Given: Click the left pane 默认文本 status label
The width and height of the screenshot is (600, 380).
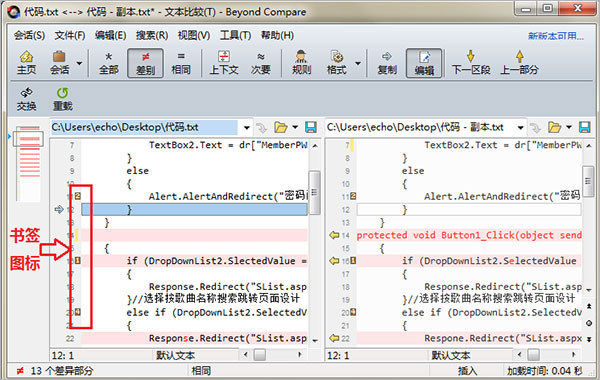Looking at the screenshot, I should 175,356.
